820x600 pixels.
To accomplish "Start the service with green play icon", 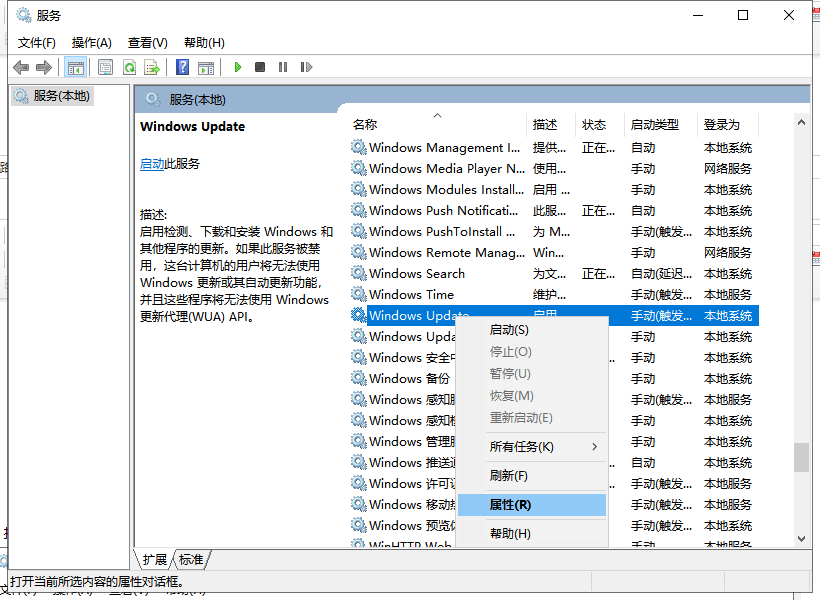I will 238,67.
